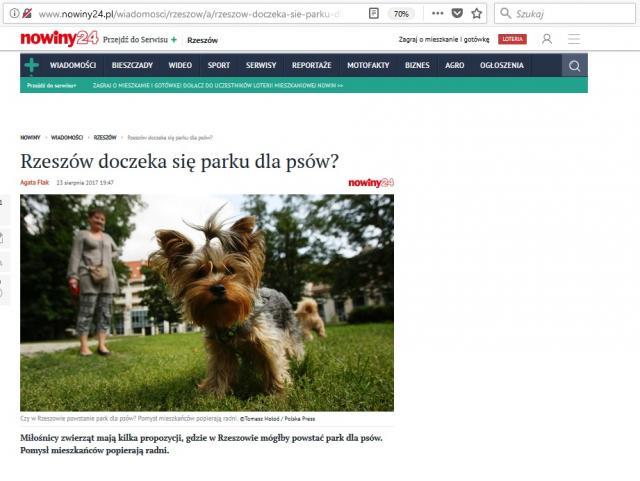Image resolution: width=640 pixels, height=481 pixels.
Task: Toggle reader view icon in address bar
Action: coord(373,14)
